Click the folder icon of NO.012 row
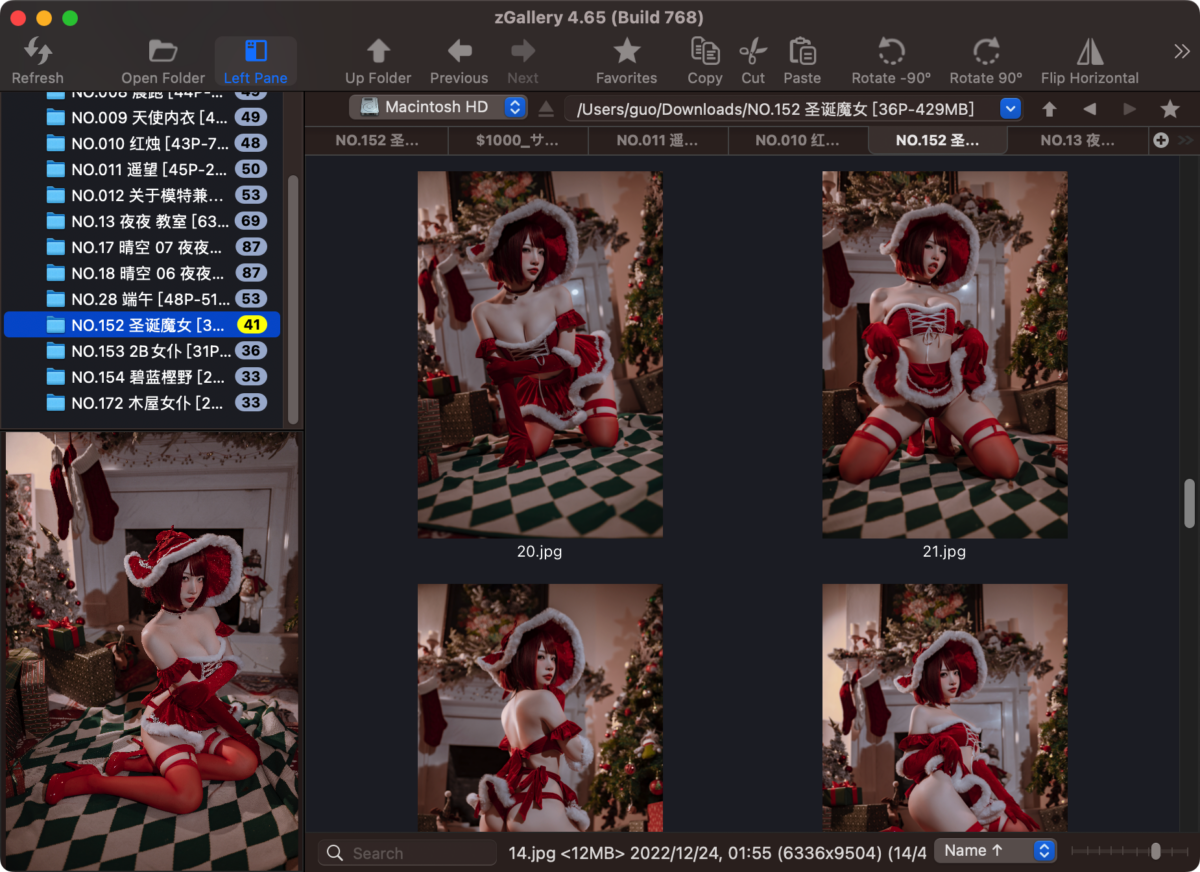1200x872 pixels. pos(56,195)
